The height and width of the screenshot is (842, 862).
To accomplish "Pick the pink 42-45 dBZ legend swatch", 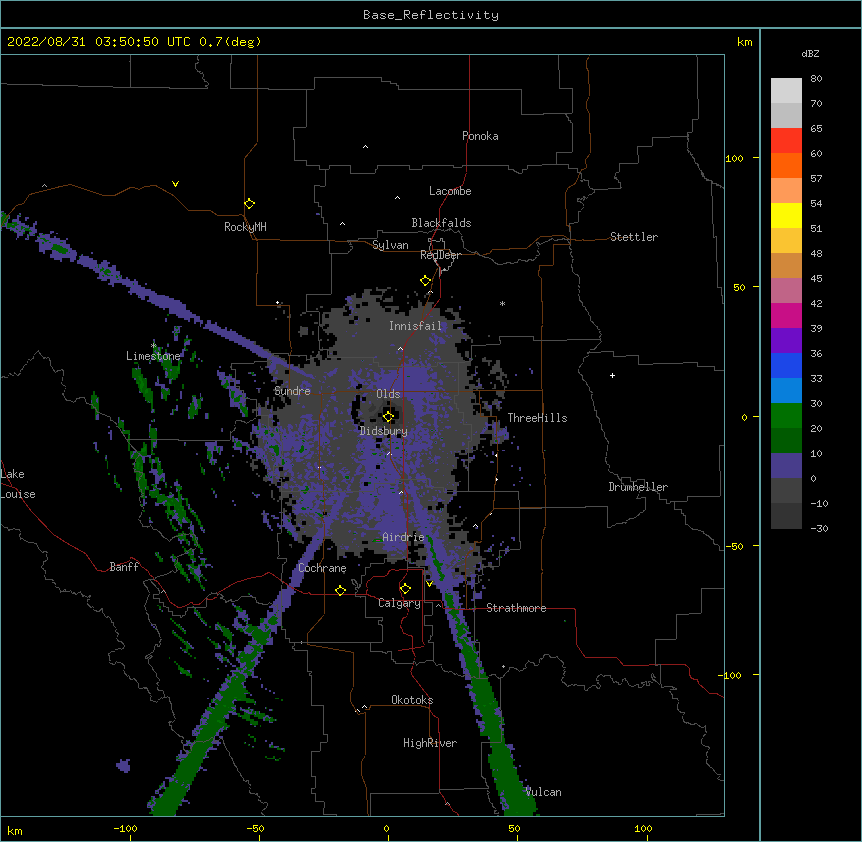I will [786, 291].
